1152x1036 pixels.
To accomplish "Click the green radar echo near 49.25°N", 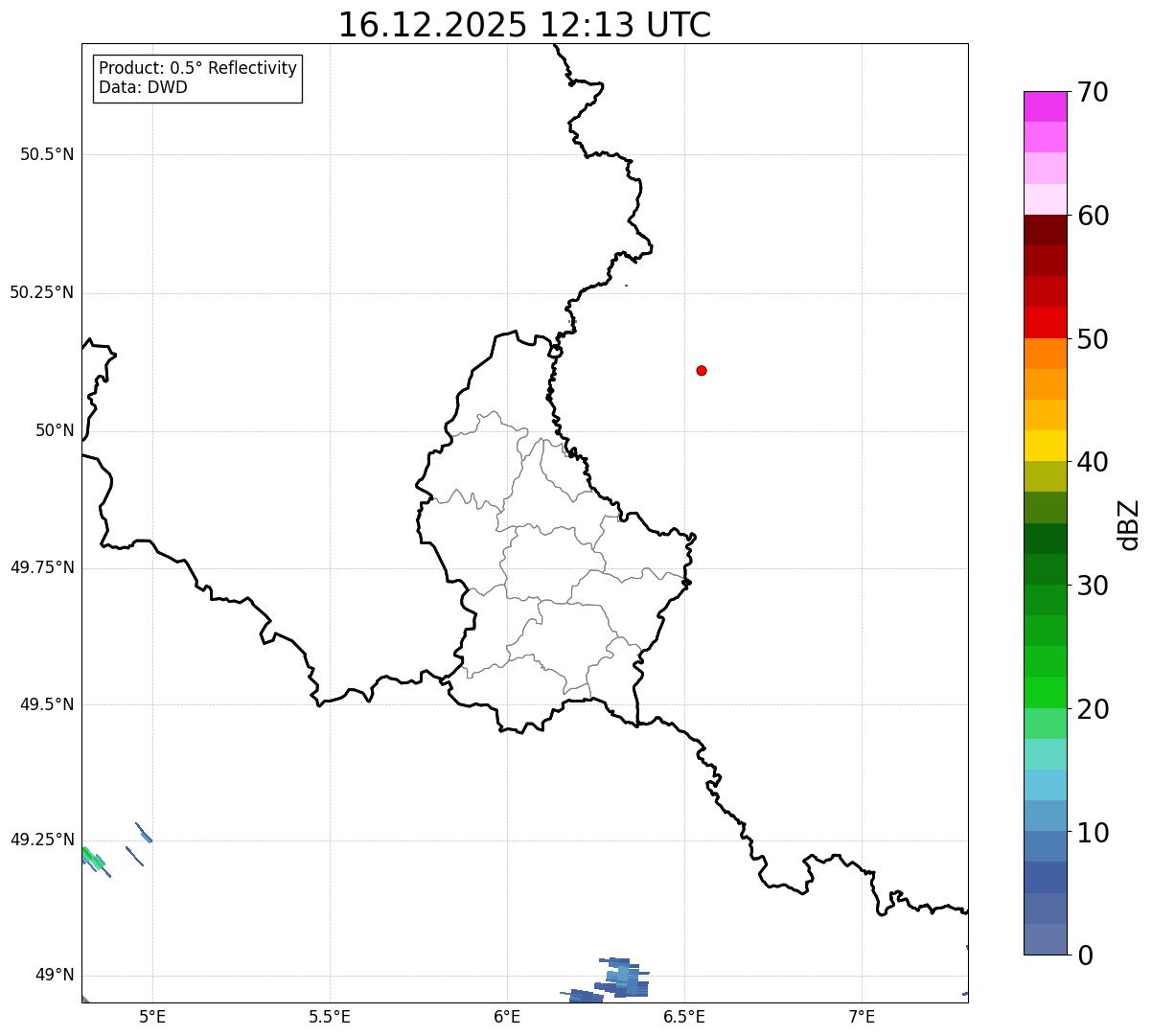I will (x=93, y=858).
